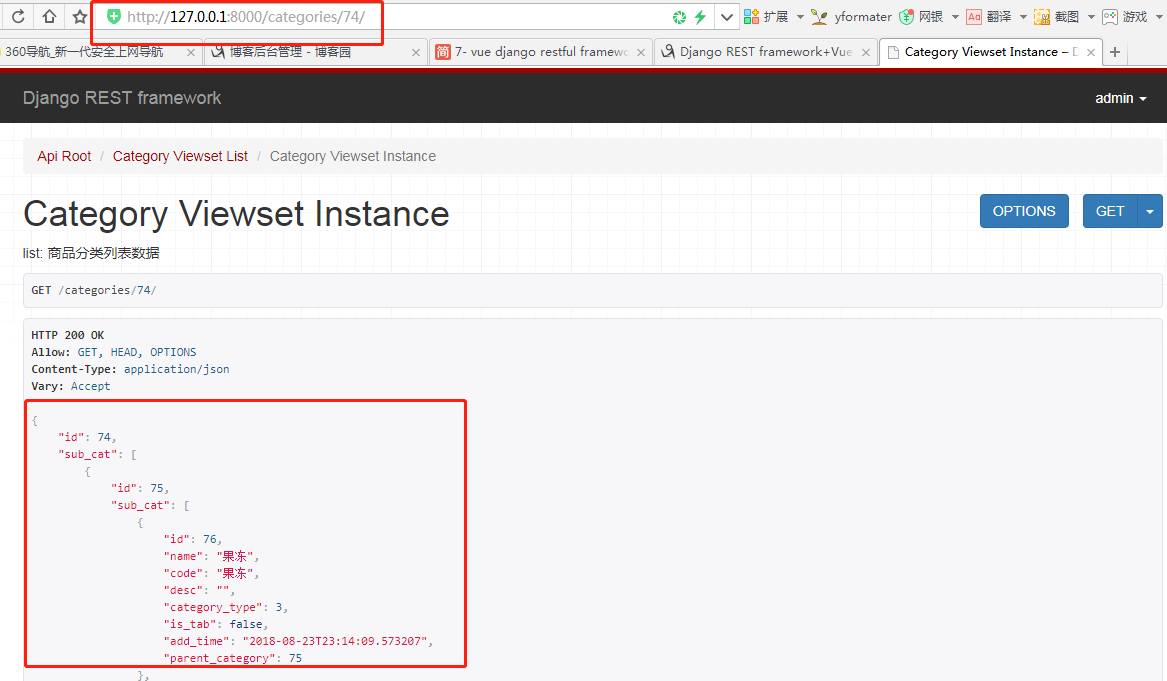Click the 'list: 商品分类列表数据' description
Screen dimensions: 1167x681
click(x=91, y=253)
